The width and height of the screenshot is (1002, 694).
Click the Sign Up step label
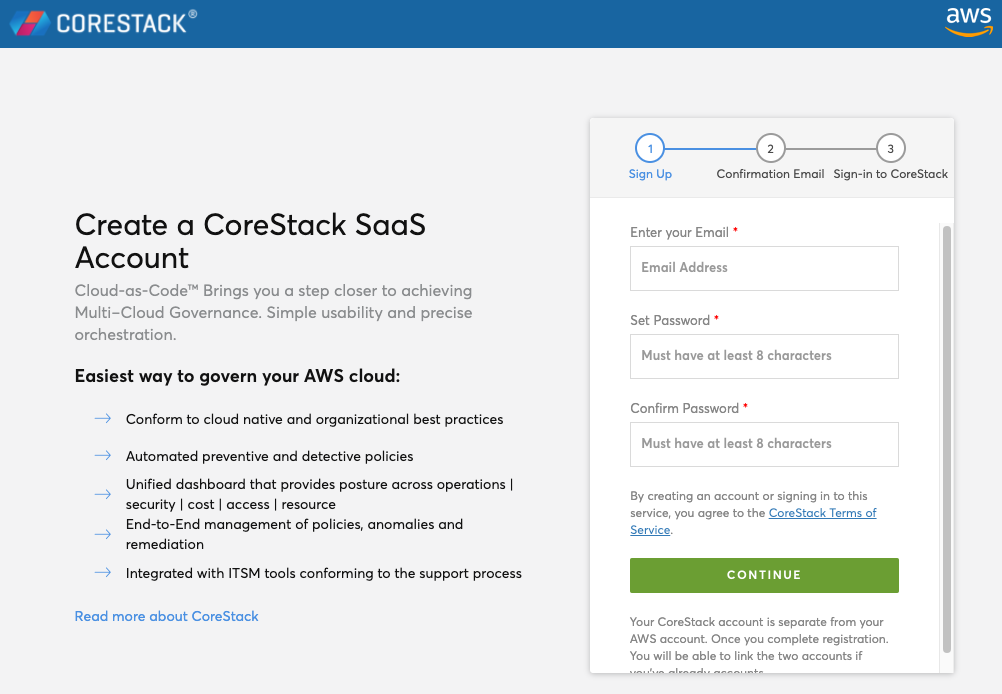click(x=650, y=174)
